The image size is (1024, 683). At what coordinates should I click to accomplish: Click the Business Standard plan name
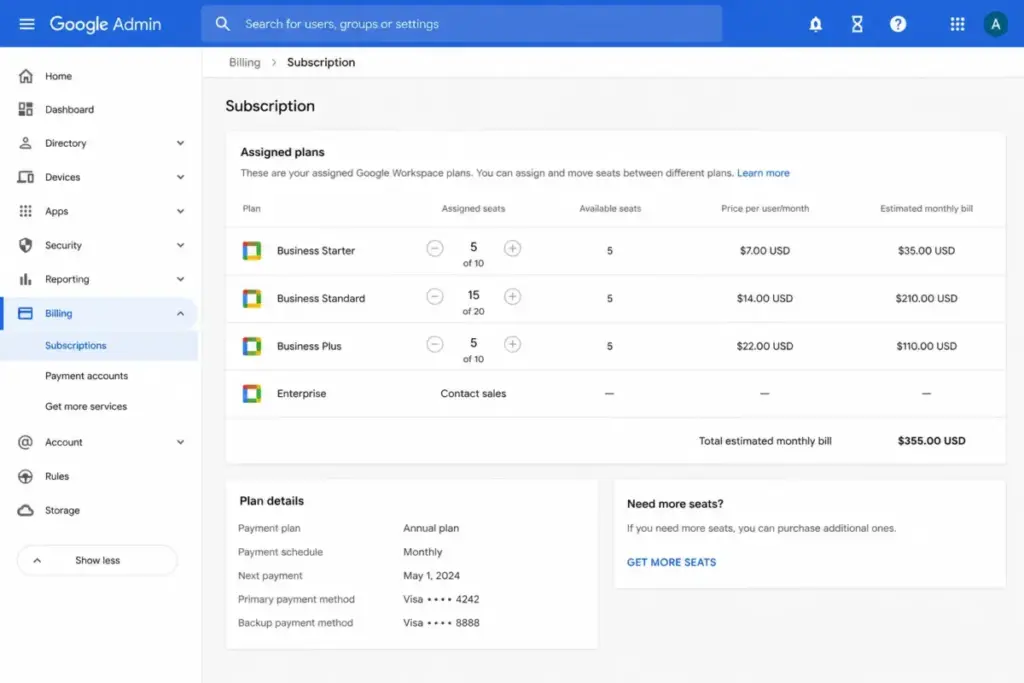321,298
